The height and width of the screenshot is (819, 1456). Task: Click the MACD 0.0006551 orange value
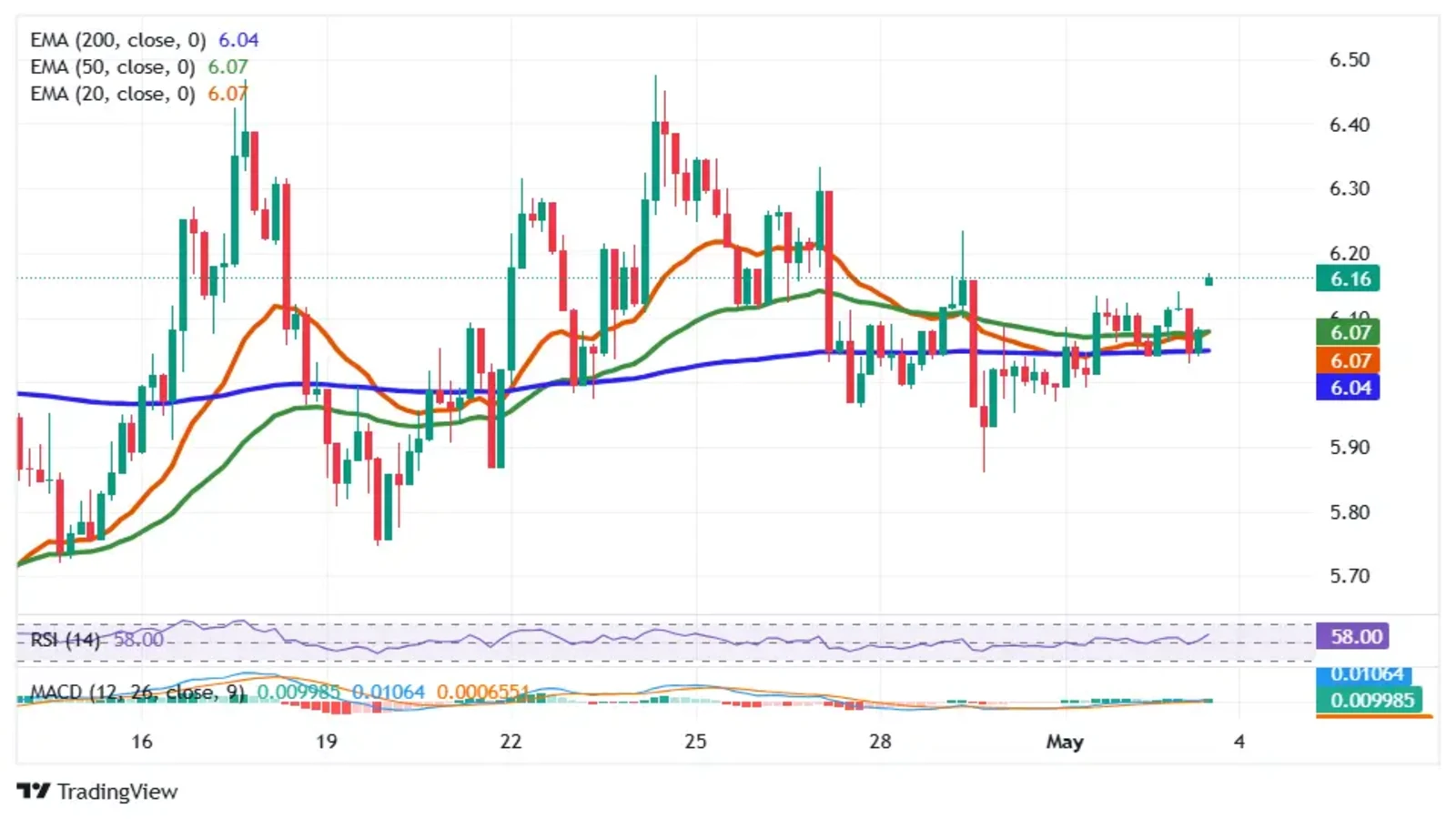482,693
